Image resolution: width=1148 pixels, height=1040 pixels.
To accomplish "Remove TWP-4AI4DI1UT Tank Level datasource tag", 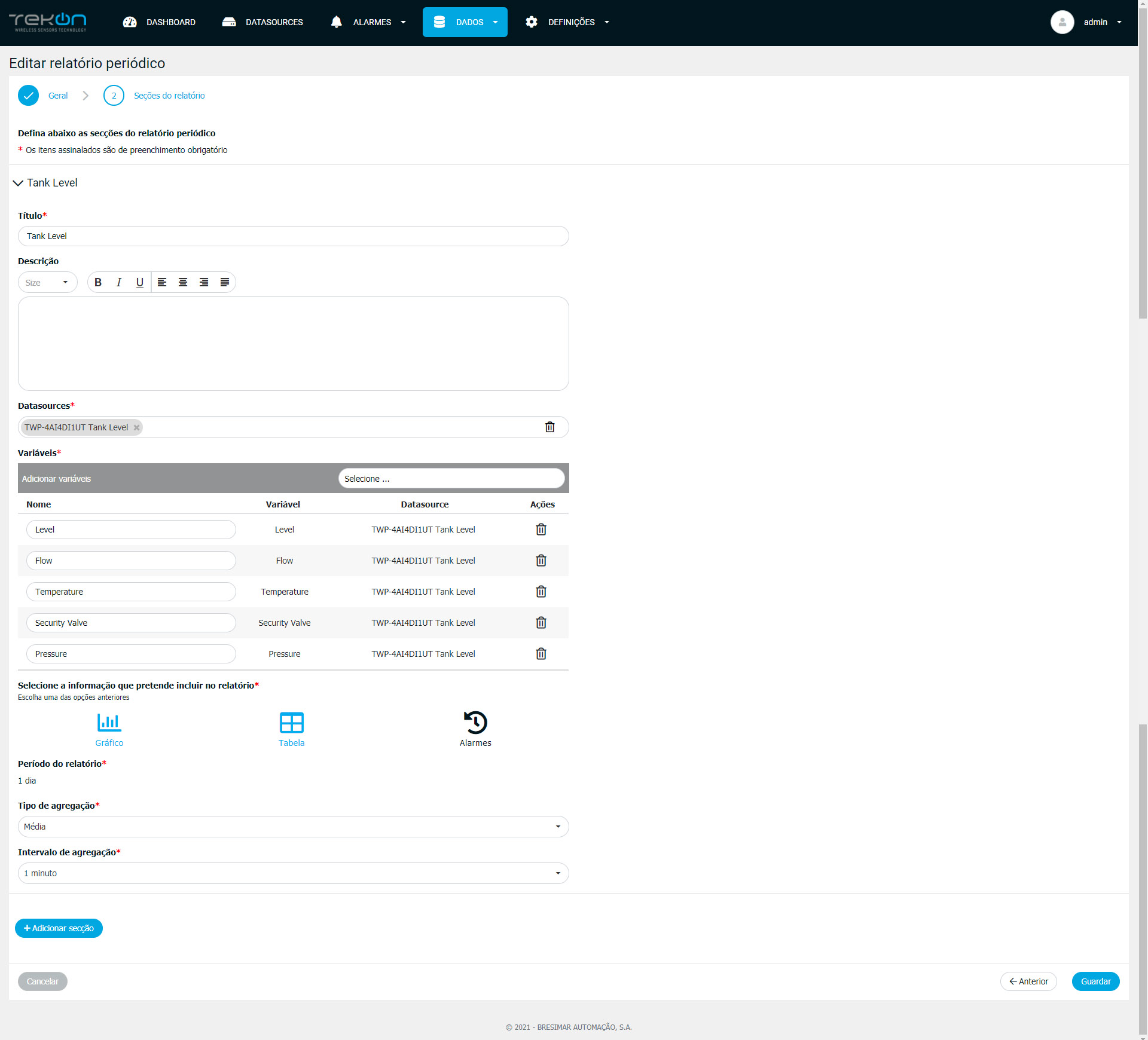I will [x=136, y=427].
